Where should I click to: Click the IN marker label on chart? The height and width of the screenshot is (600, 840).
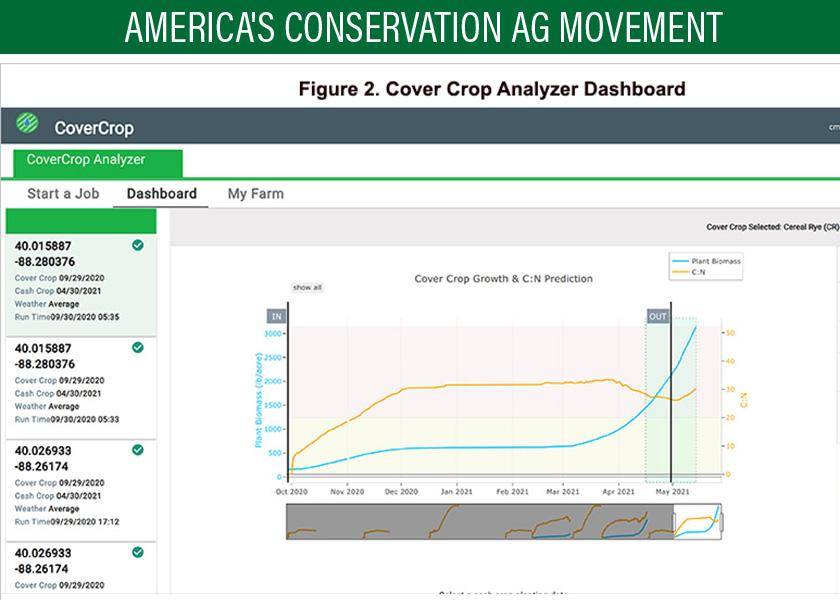pyautogui.click(x=276, y=316)
